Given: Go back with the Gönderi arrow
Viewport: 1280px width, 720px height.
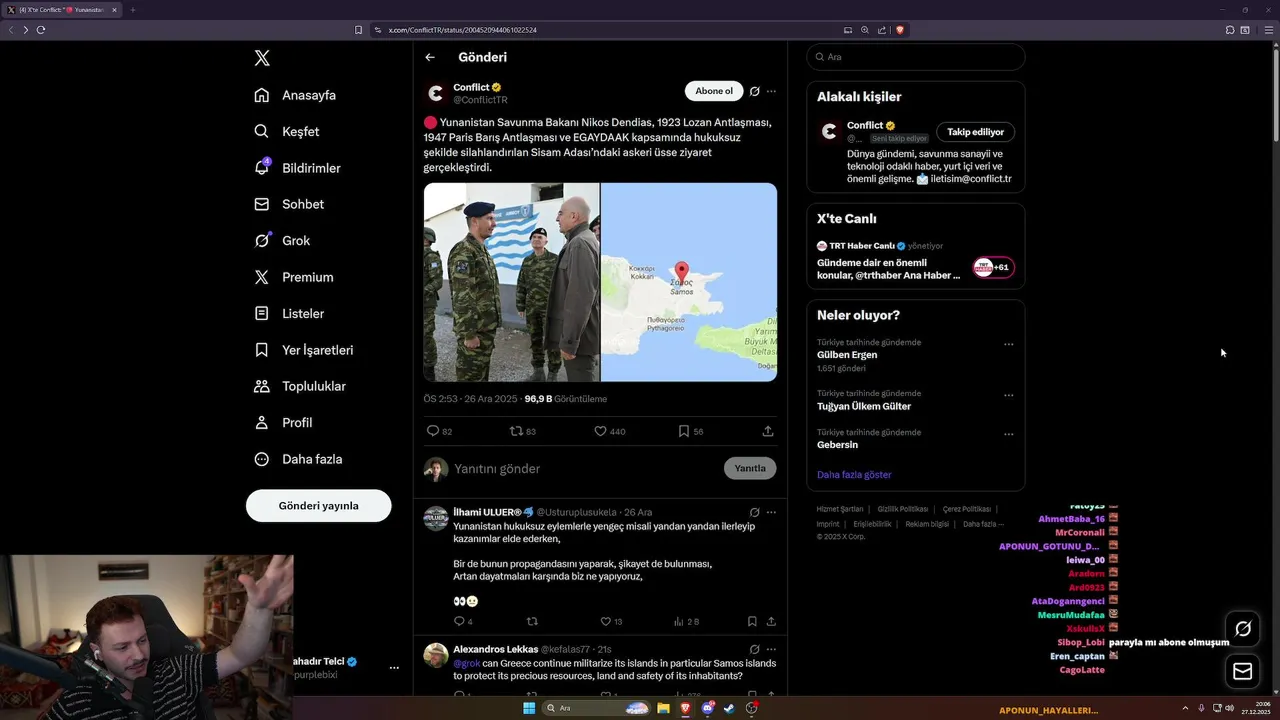Looking at the screenshot, I should tap(430, 57).
